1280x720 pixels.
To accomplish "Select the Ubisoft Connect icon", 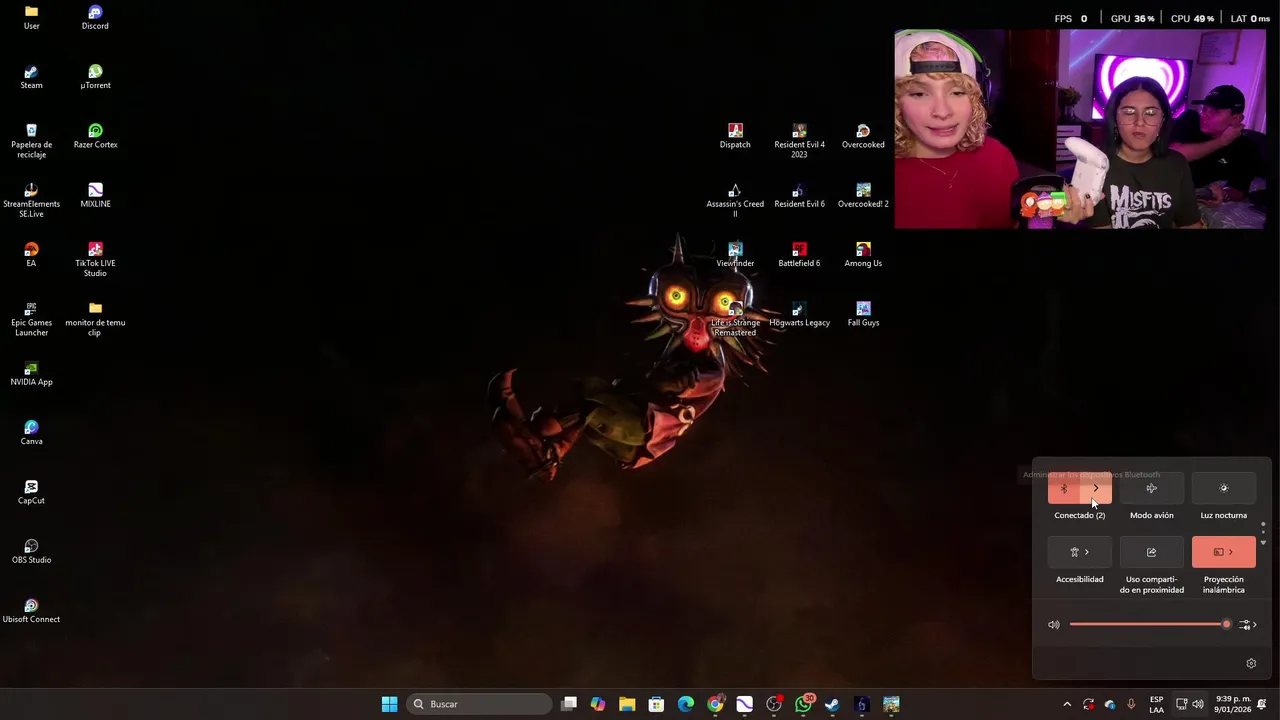I will coord(32,610).
